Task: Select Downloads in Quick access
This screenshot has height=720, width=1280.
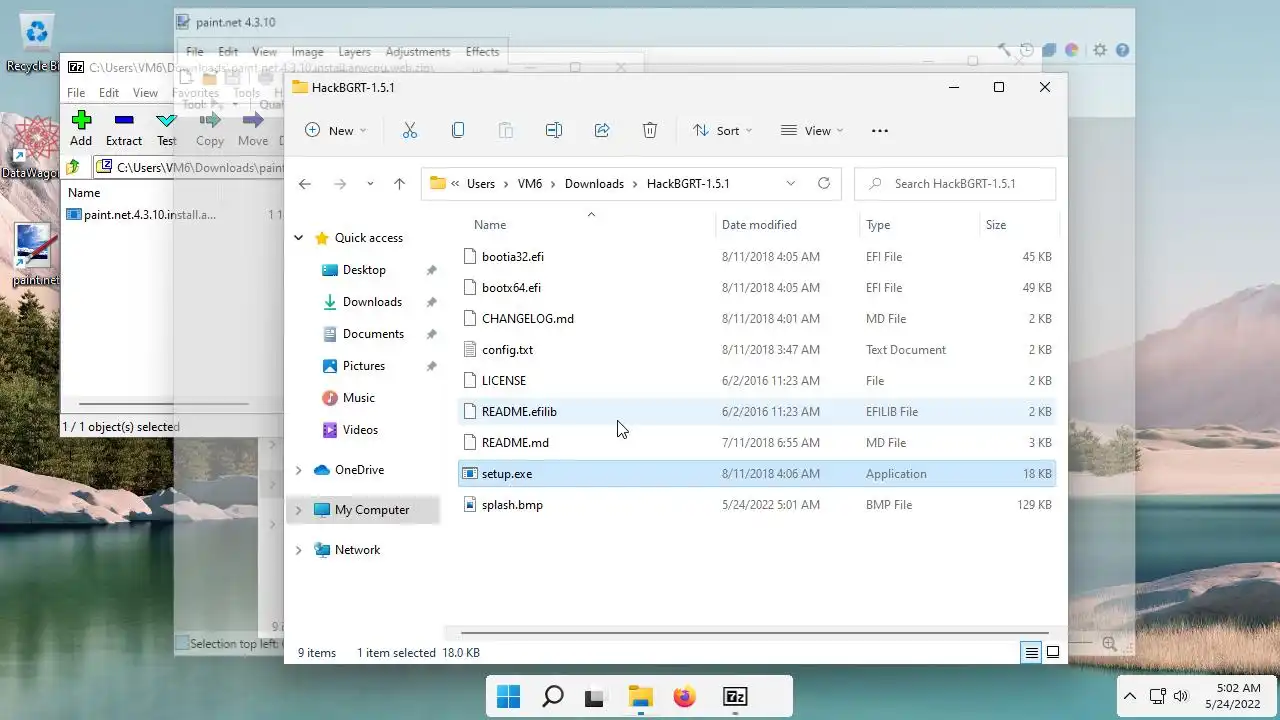Action: pos(372,302)
